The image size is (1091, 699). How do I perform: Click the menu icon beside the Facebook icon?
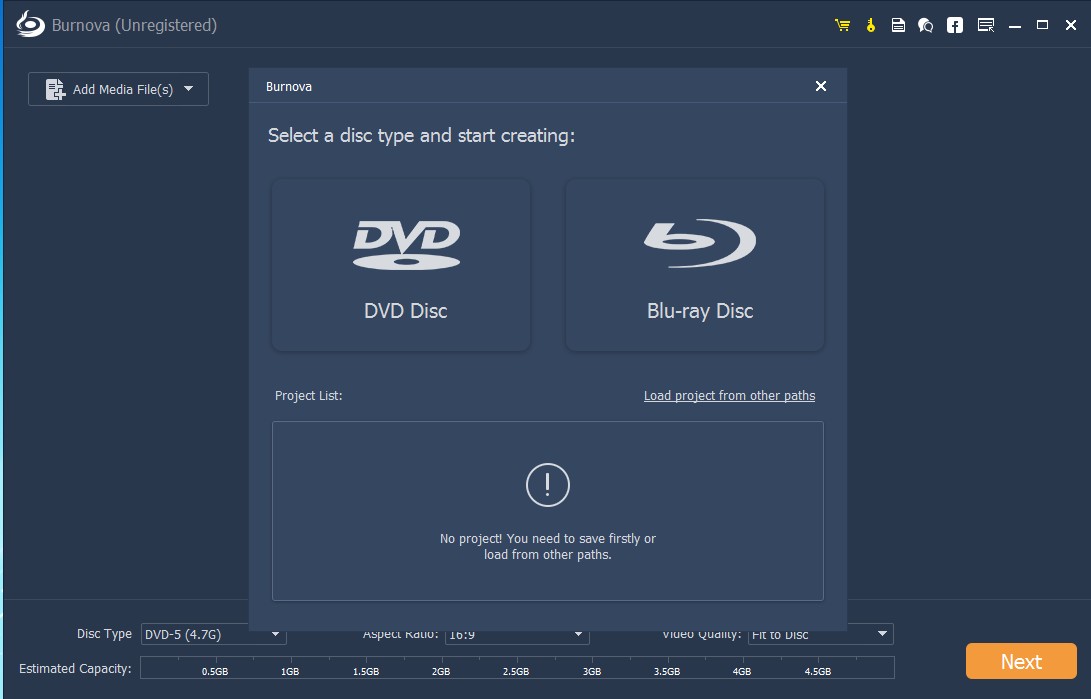tap(986, 25)
